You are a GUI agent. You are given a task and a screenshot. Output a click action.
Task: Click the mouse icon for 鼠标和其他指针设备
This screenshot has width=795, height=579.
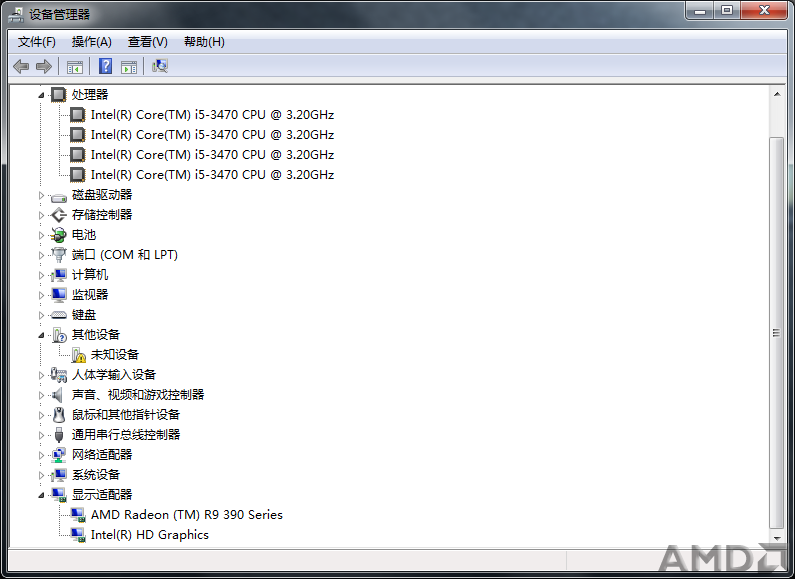coord(59,415)
